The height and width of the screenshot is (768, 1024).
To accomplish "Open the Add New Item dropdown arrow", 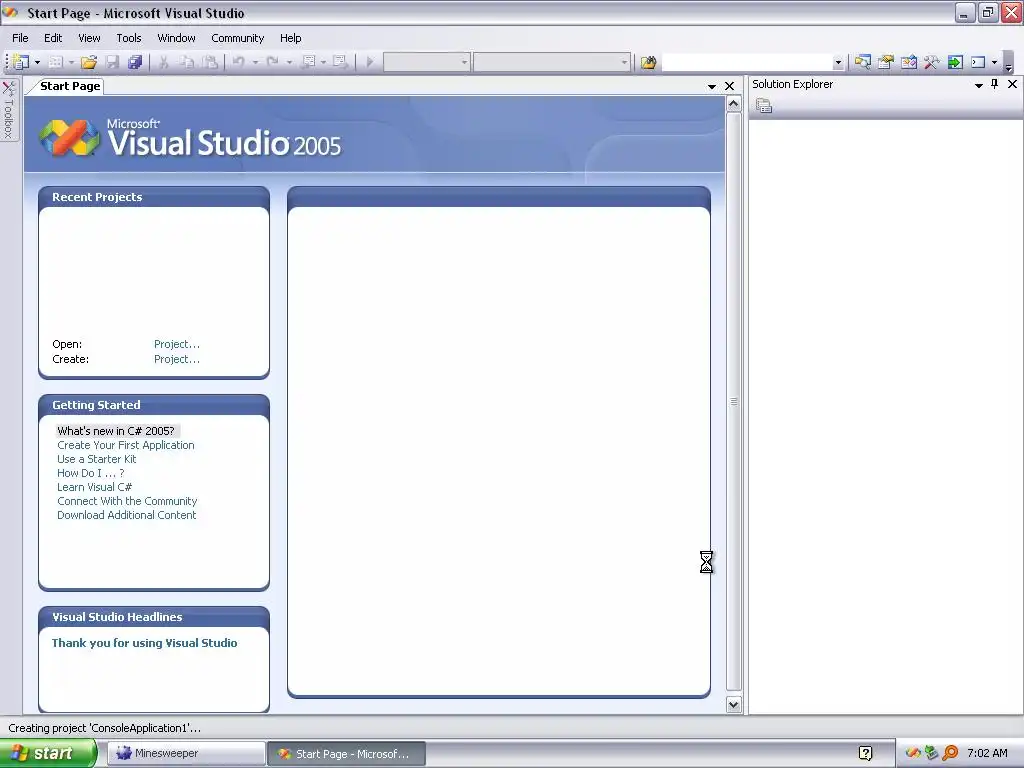I will (x=71, y=63).
